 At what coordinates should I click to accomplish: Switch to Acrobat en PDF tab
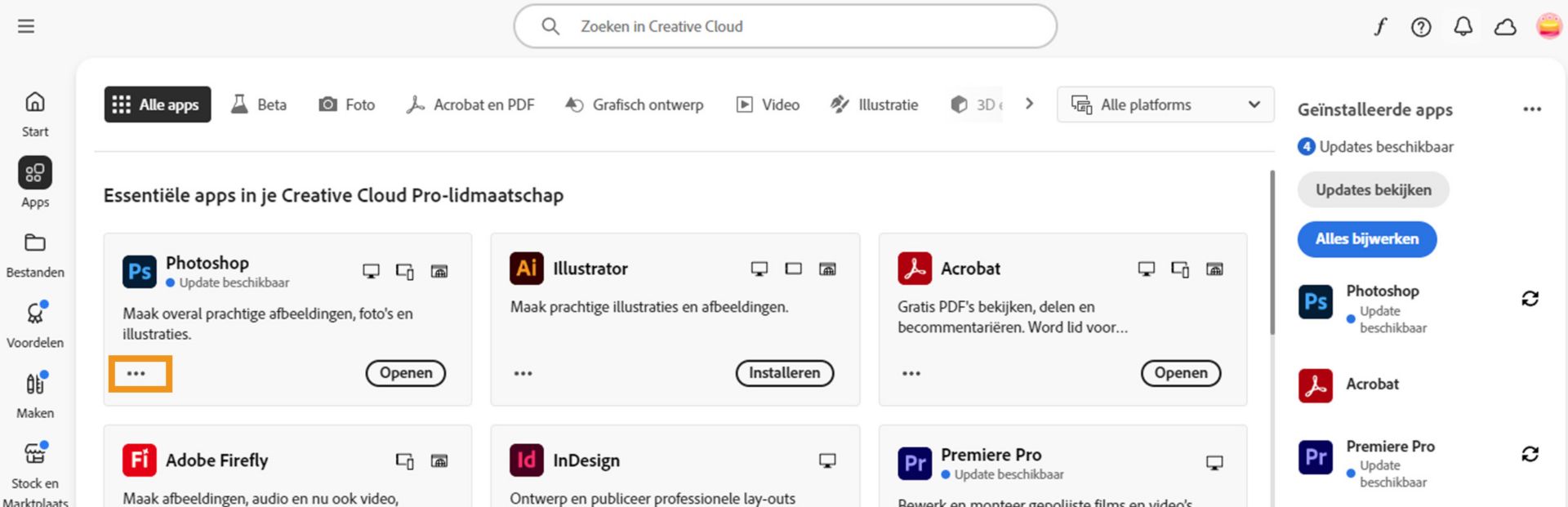470,105
